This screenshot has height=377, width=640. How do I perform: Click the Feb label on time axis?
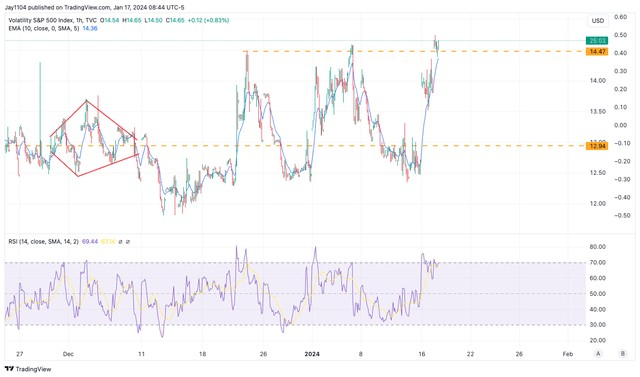pyautogui.click(x=567, y=354)
